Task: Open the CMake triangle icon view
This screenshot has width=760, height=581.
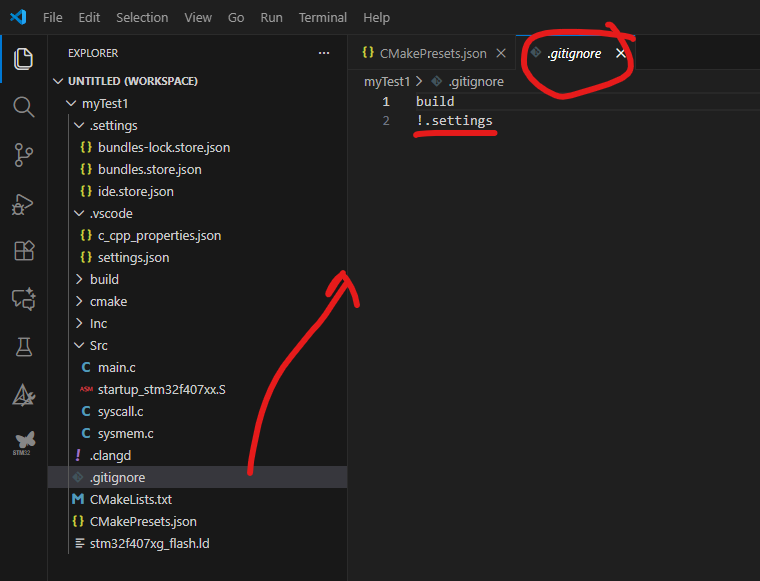Action: (x=23, y=395)
